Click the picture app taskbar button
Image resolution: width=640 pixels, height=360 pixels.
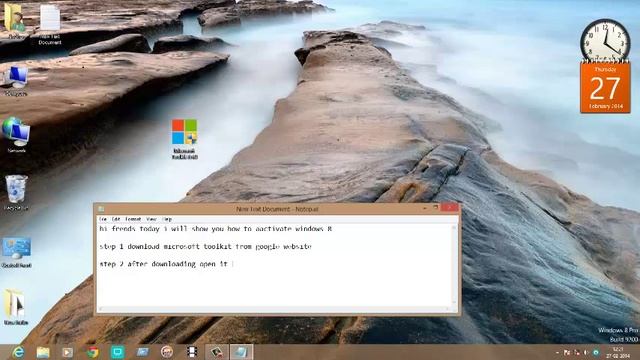coord(216,352)
